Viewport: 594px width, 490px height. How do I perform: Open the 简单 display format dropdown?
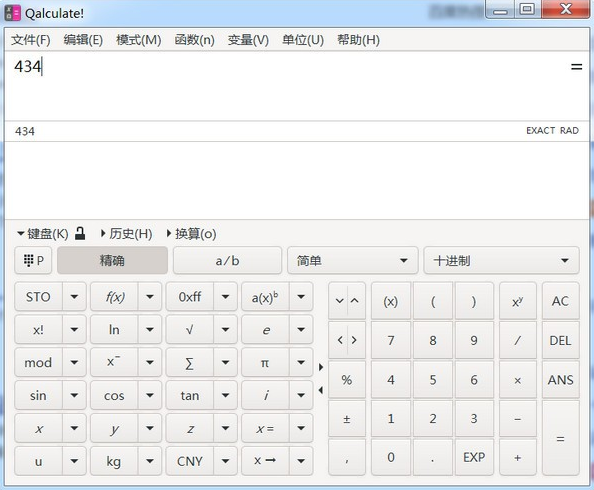point(353,260)
